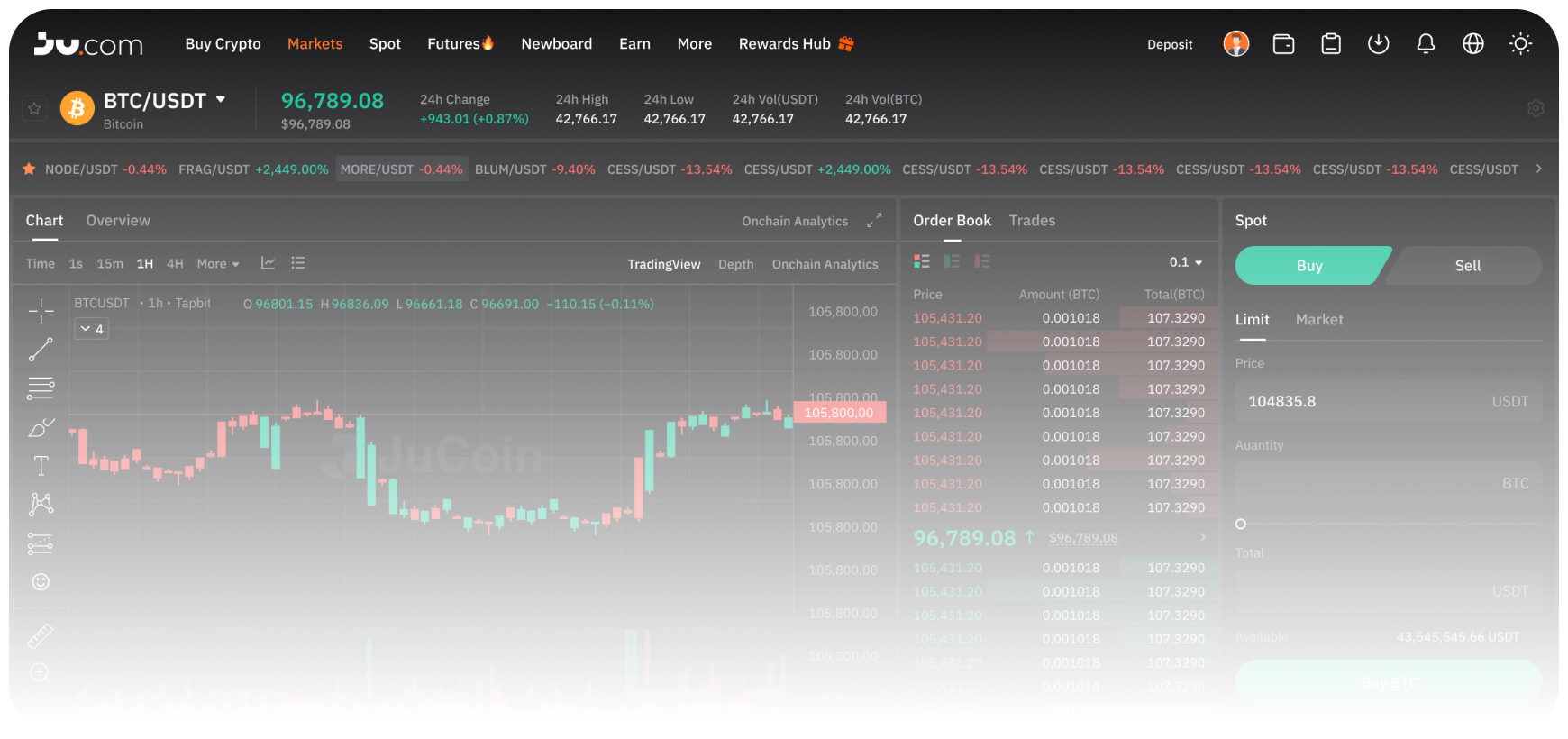The width and height of the screenshot is (1568, 739).
Task: Select the trend line drawing tool
Action: coord(41,350)
